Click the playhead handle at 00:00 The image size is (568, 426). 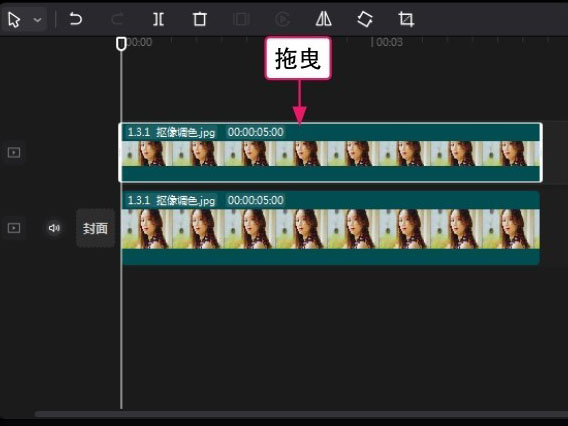(x=121, y=43)
